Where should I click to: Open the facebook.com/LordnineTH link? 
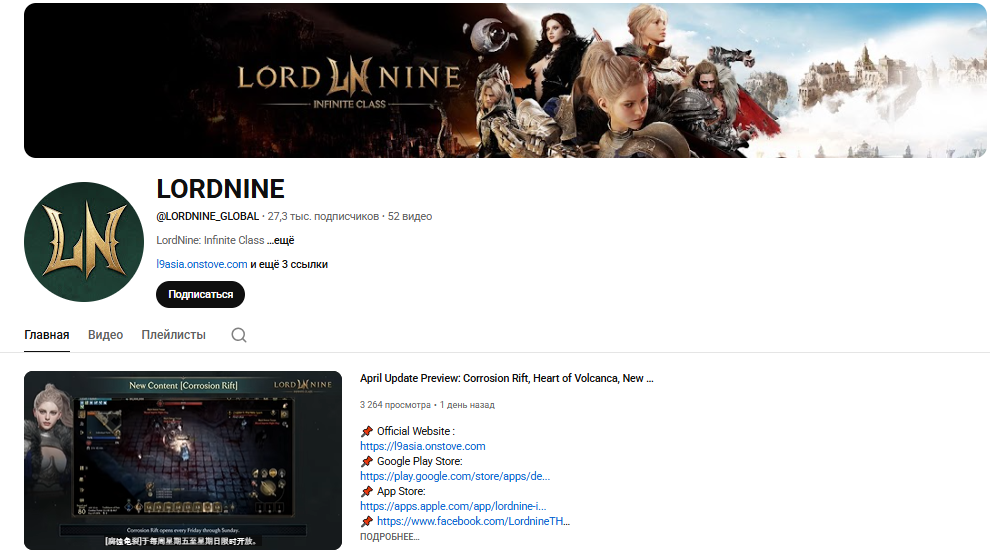tap(473, 521)
